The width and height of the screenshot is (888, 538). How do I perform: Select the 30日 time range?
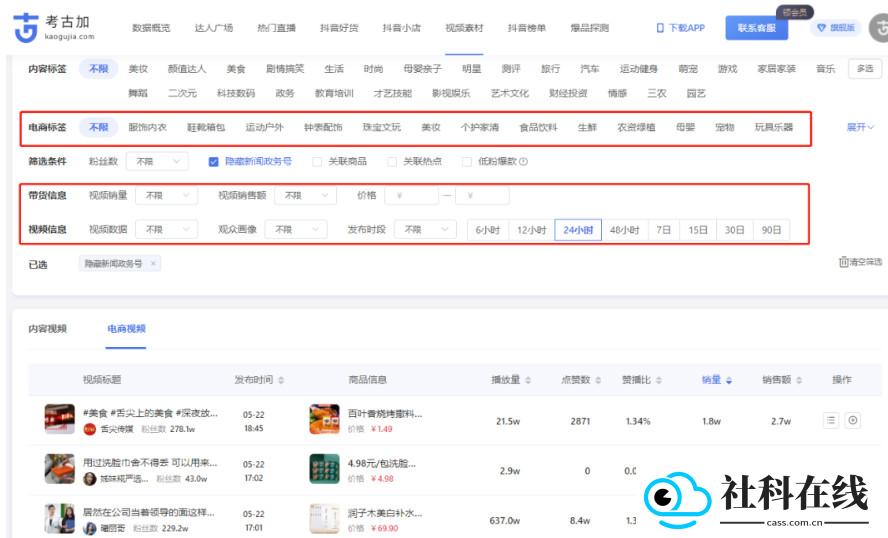(735, 230)
